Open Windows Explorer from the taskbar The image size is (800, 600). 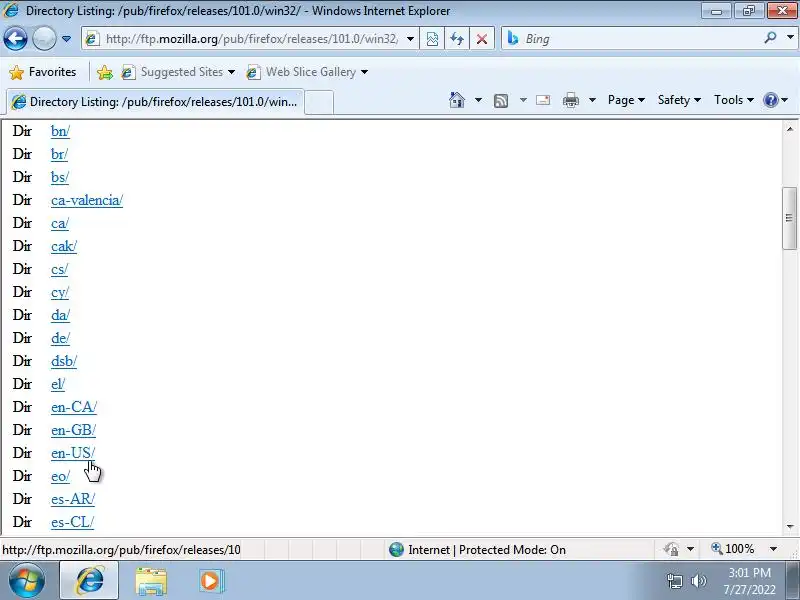[151, 581]
